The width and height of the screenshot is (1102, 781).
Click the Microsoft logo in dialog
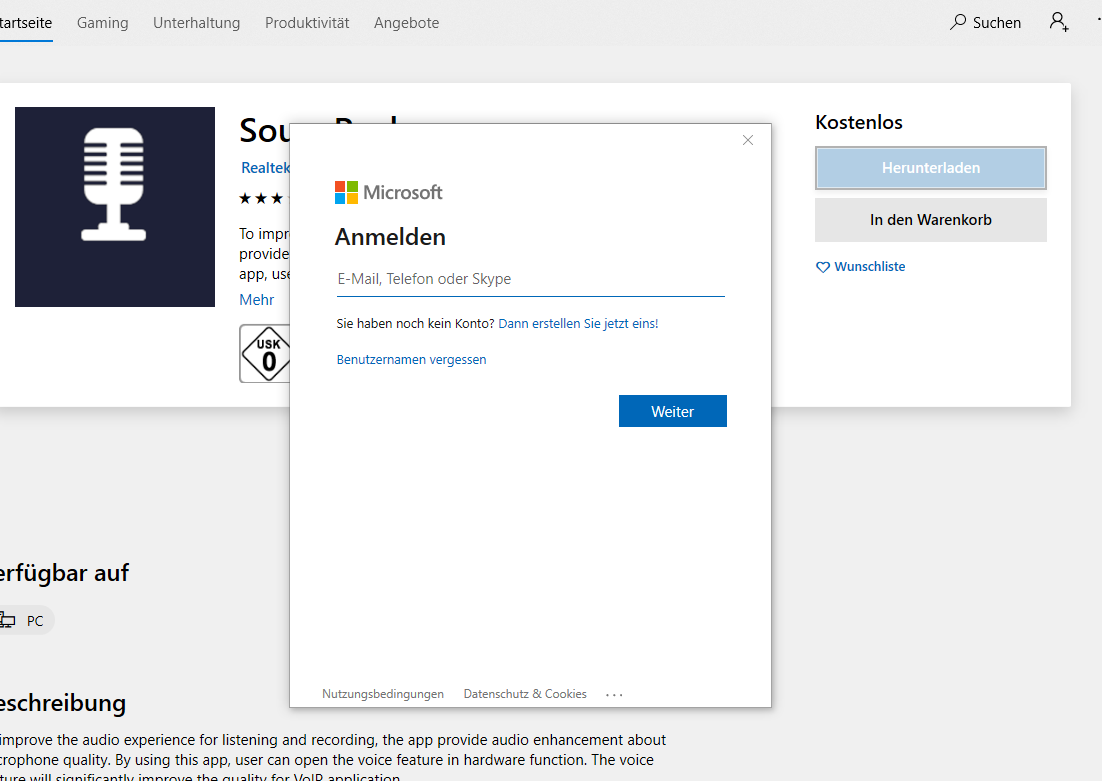[x=389, y=192]
